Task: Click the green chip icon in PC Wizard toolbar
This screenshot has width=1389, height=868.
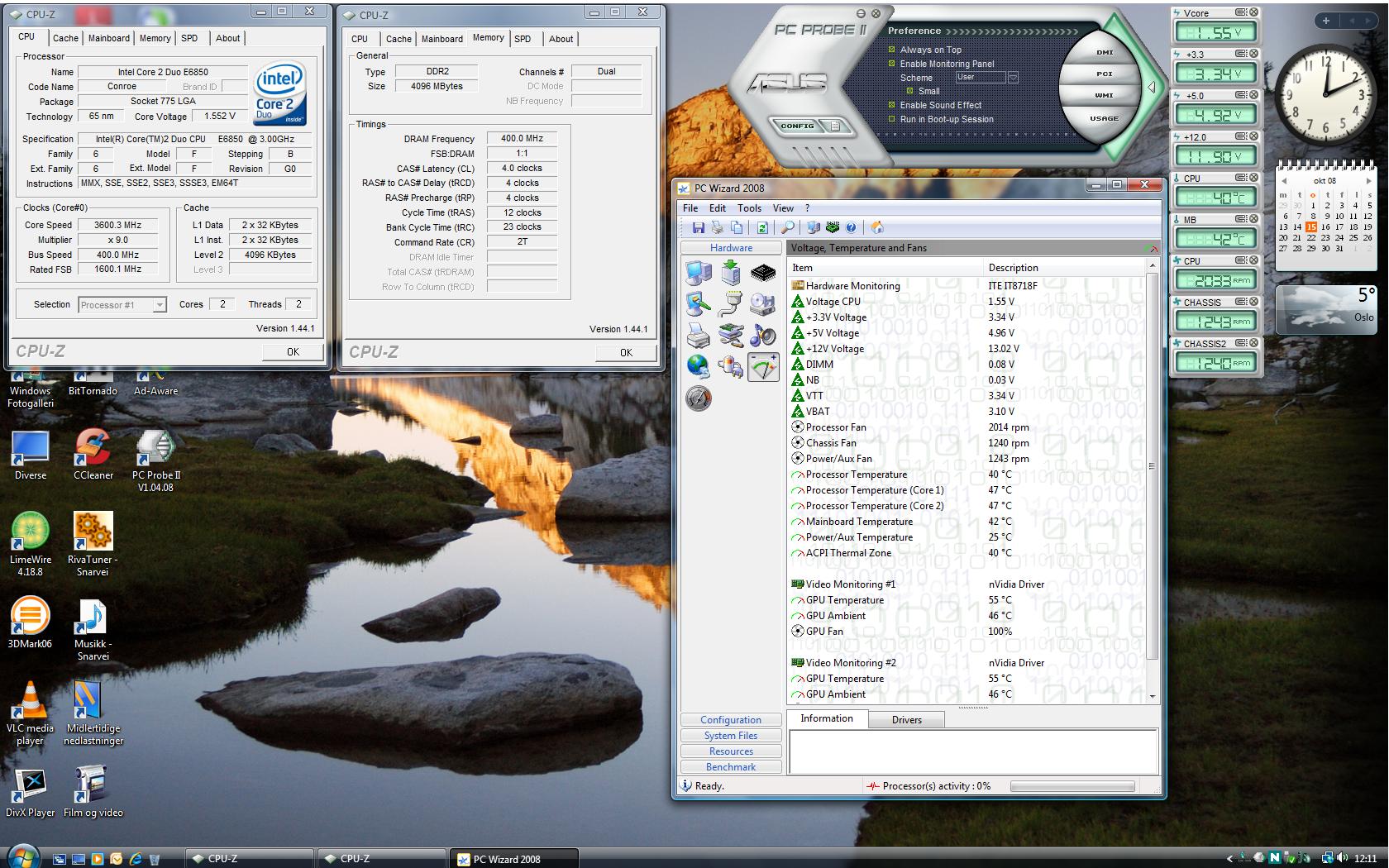Action: coord(833,227)
